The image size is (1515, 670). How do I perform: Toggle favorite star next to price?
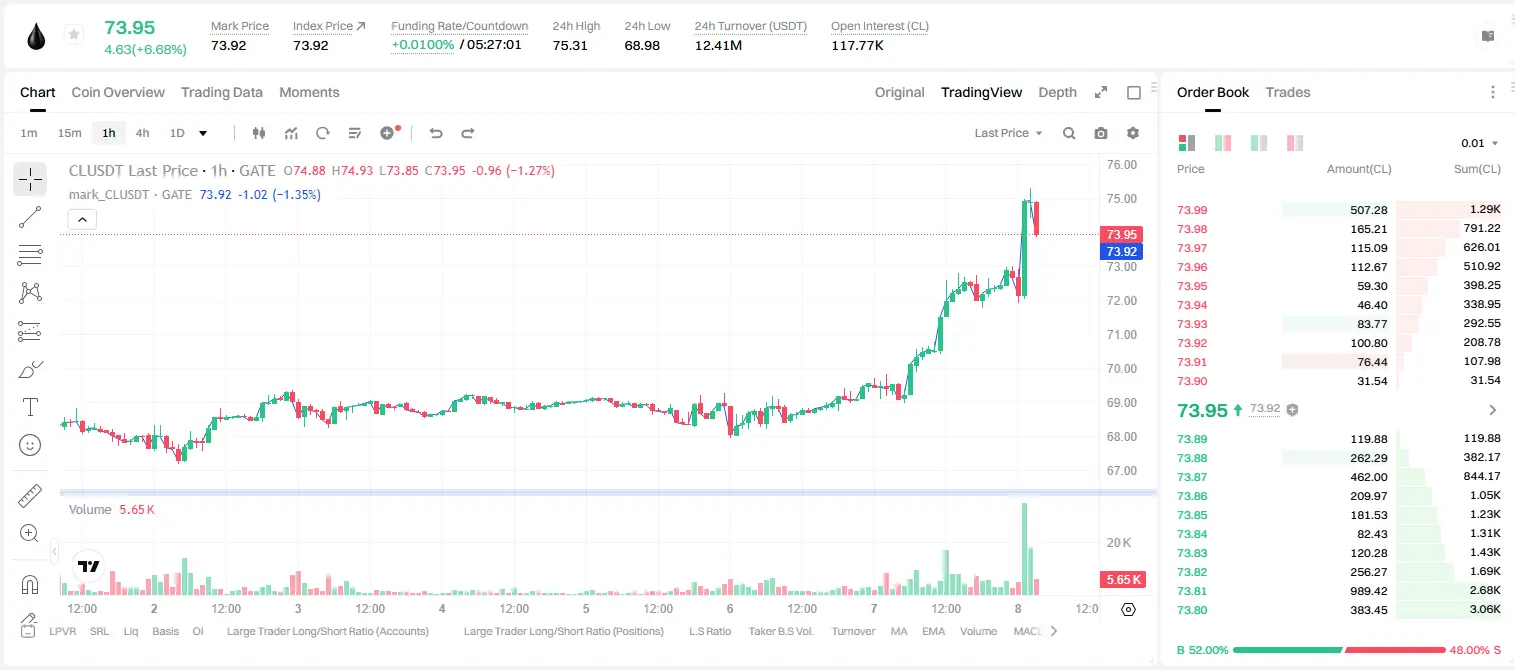tap(74, 35)
